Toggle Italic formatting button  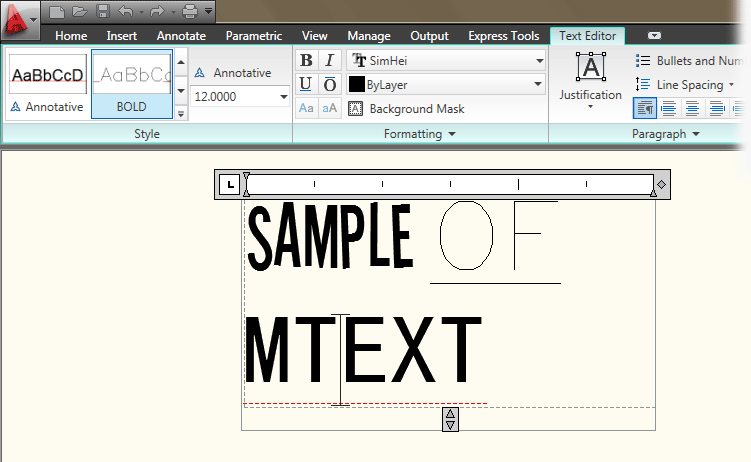[x=330, y=60]
